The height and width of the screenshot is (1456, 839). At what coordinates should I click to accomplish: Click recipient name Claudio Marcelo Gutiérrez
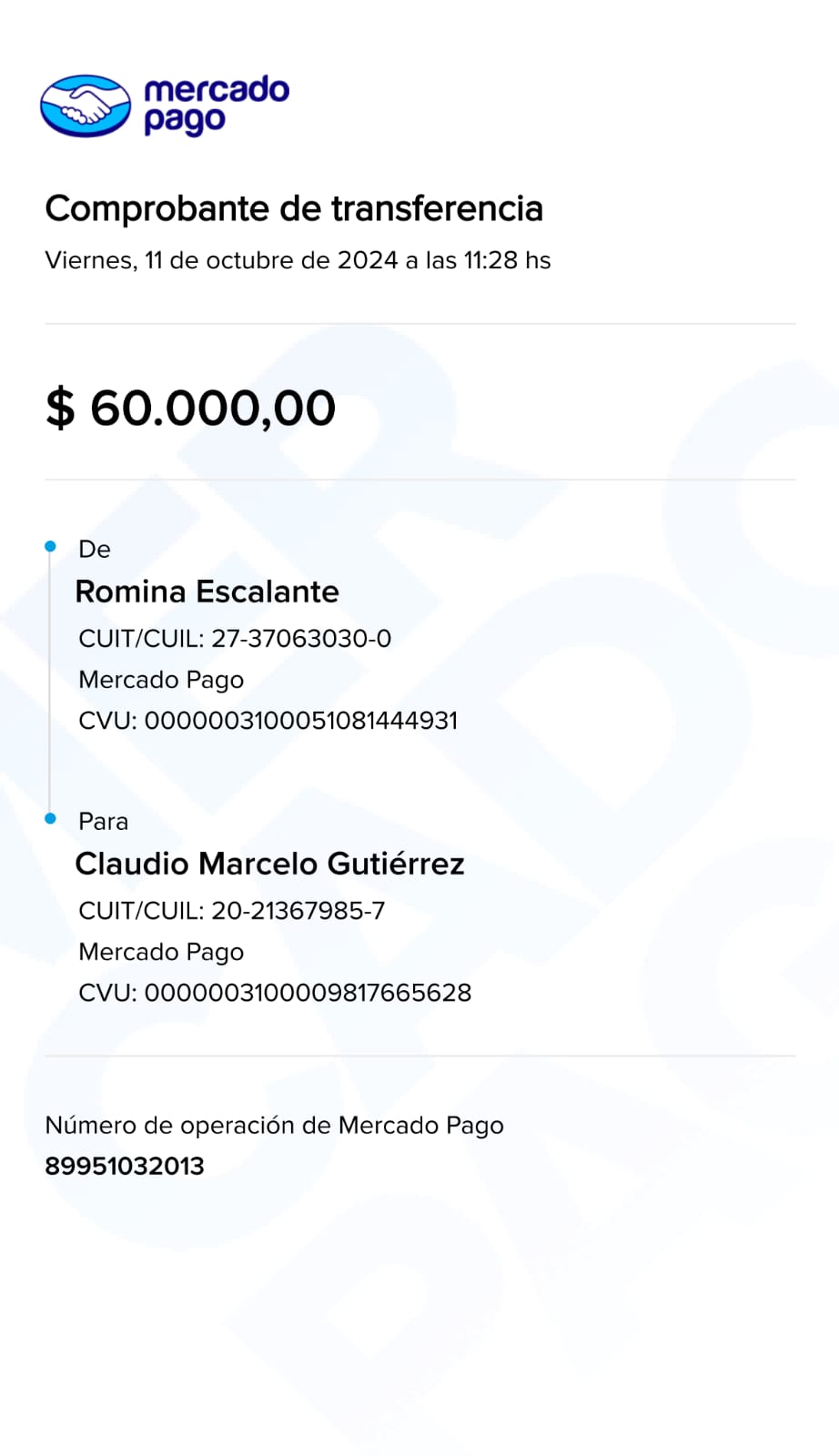[269, 864]
